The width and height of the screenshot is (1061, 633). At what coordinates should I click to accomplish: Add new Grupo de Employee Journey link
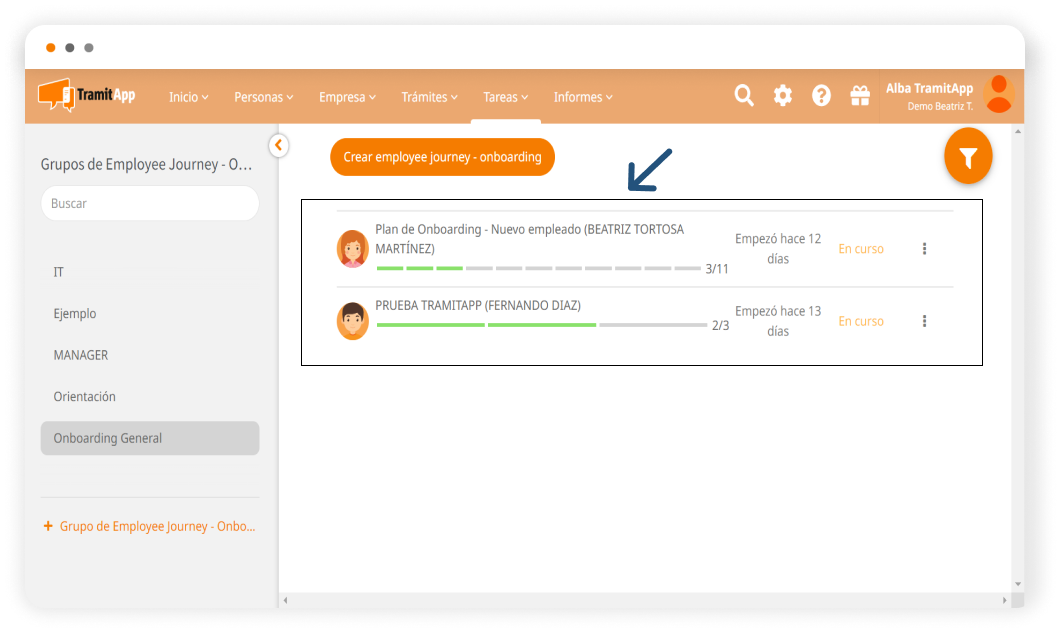point(150,526)
